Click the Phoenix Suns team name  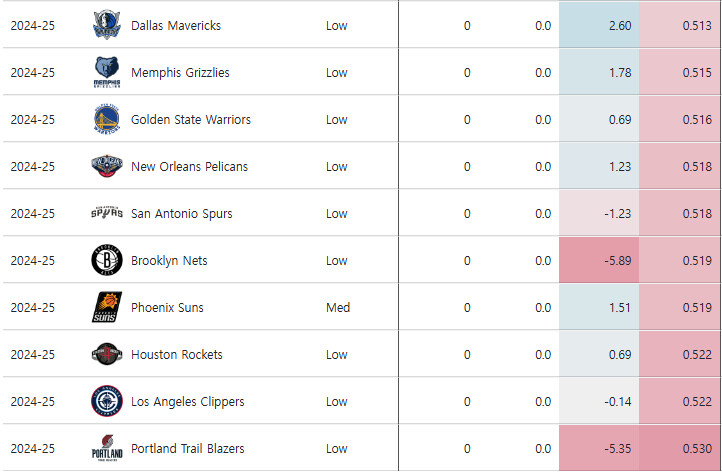[167, 307]
